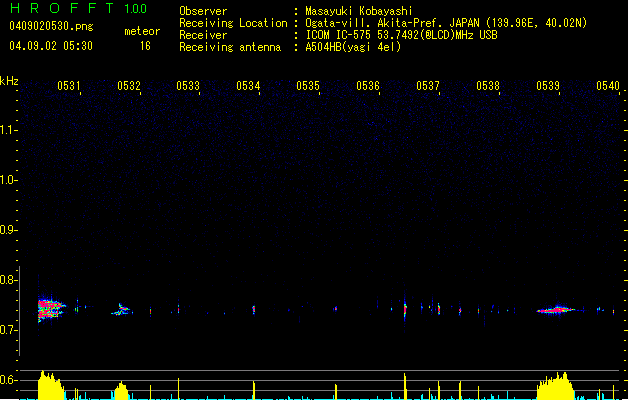Viewport: 629px width, 400px height.
Task: Click the long meteor echo near 0539
Action: tap(556, 310)
